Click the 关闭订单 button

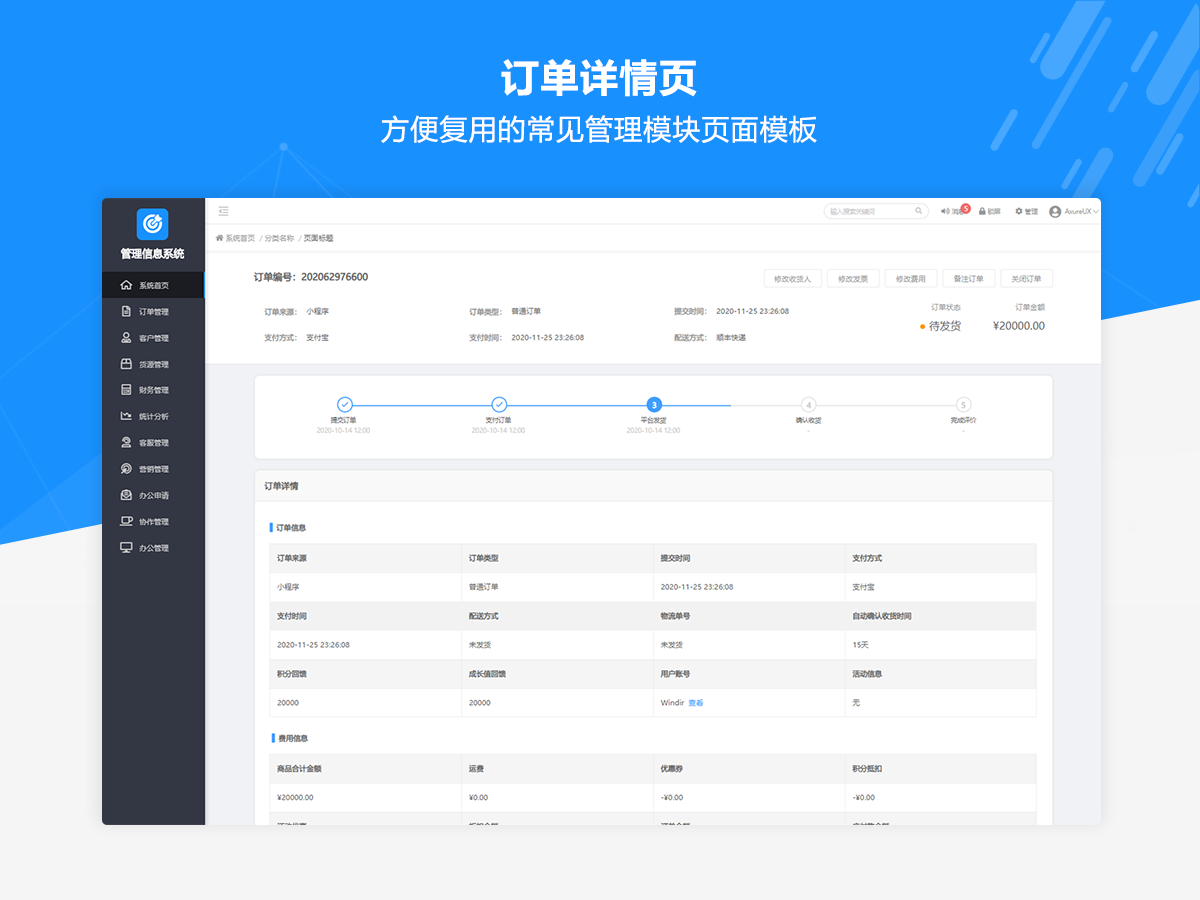[x=1026, y=279]
